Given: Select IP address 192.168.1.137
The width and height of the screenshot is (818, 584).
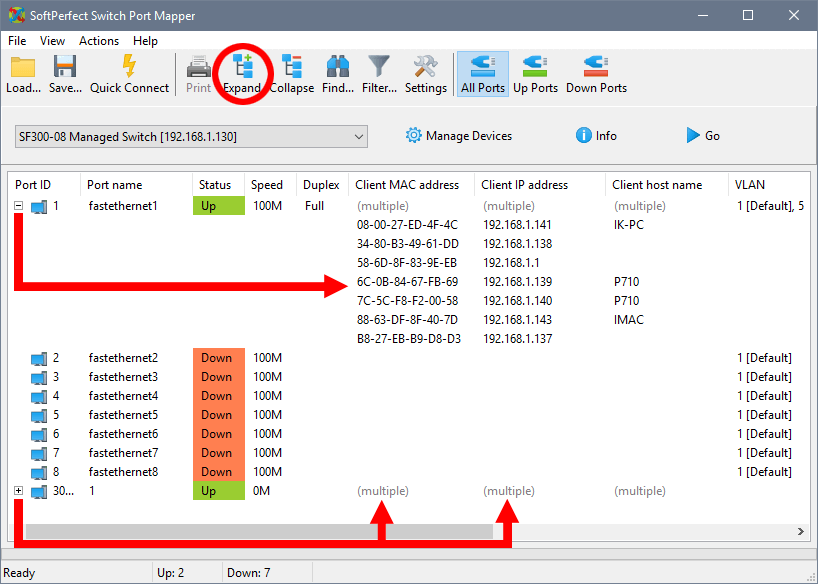Looking at the screenshot, I should pyautogui.click(x=518, y=339).
